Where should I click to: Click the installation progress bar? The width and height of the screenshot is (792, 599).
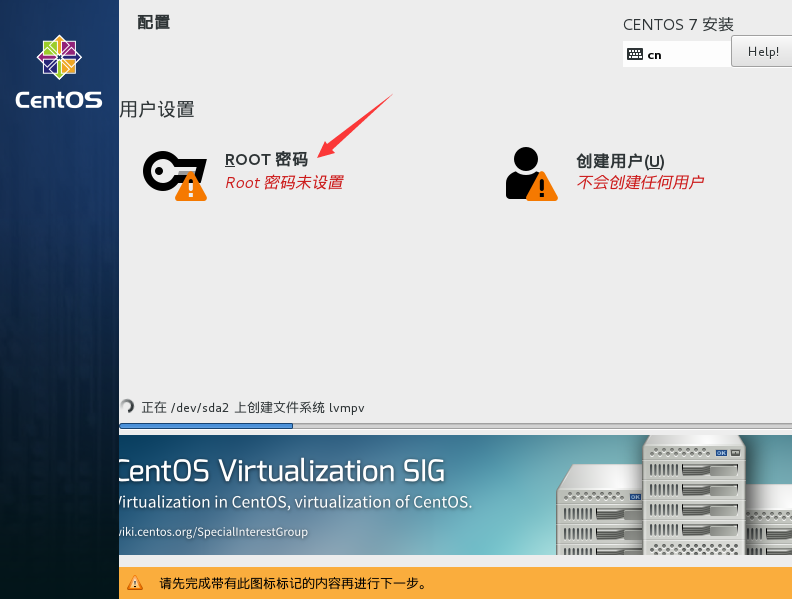click(456, 426)
